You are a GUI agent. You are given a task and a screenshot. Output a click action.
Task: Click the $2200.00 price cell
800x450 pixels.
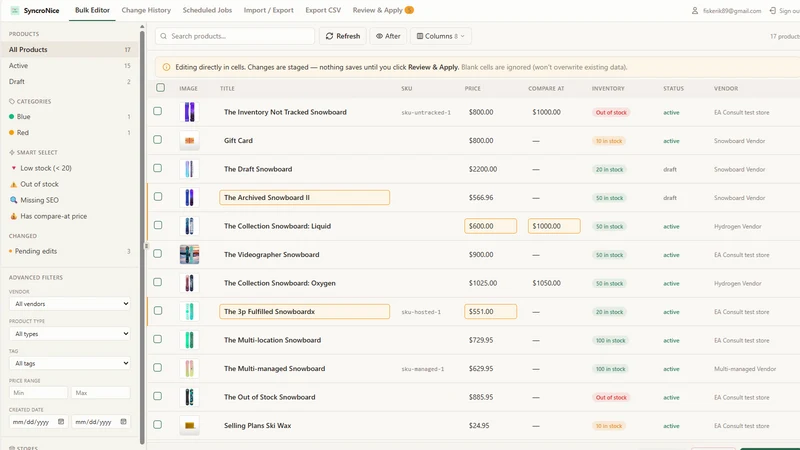click(483, 169)
